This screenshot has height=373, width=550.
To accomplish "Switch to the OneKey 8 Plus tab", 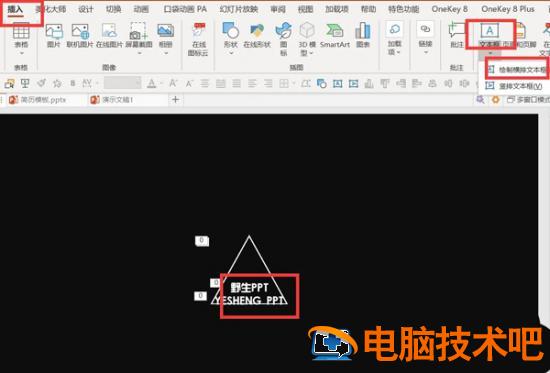I will [x=508, y=9].
